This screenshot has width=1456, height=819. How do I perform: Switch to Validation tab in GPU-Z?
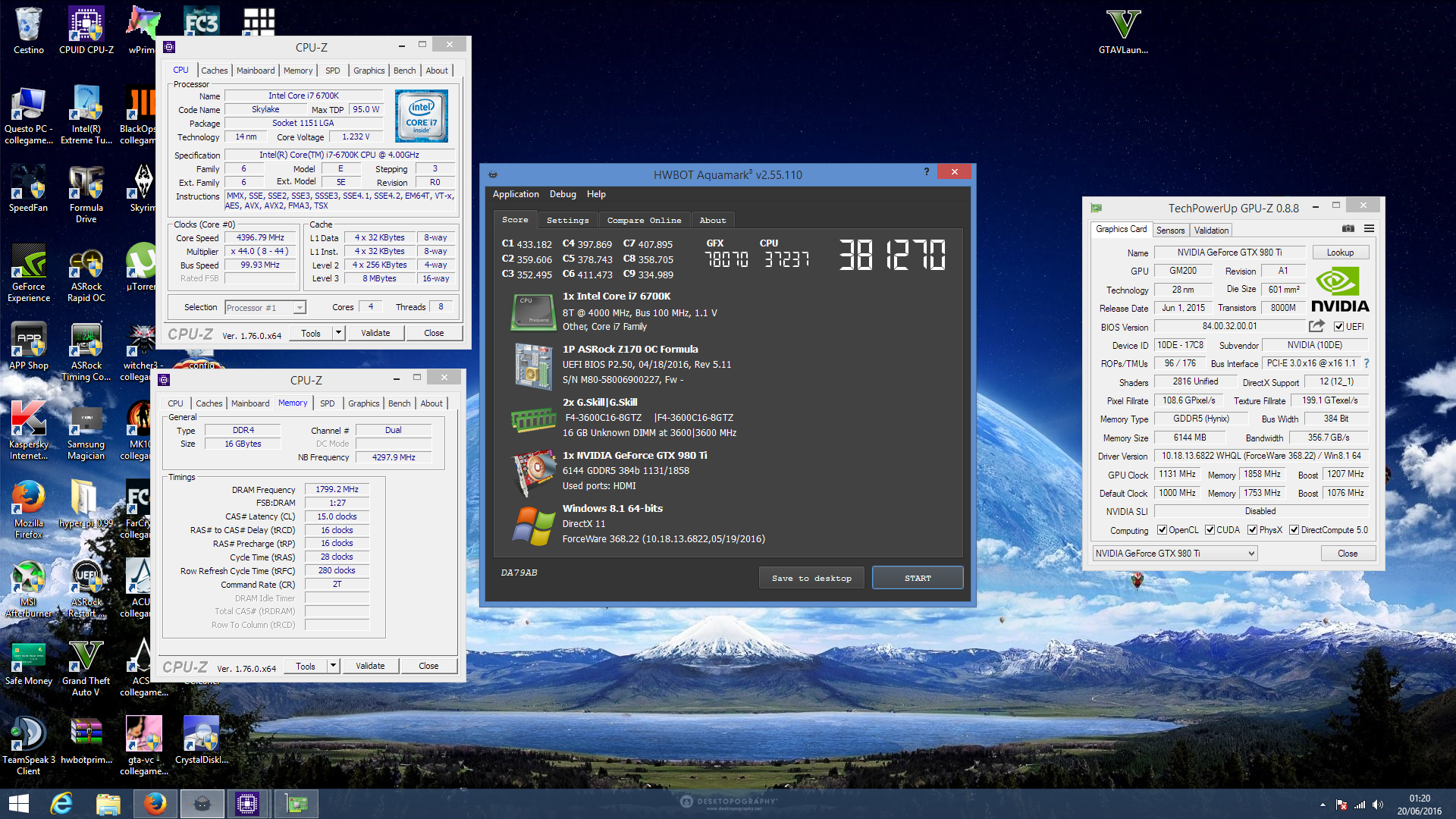click(1211, 231)
